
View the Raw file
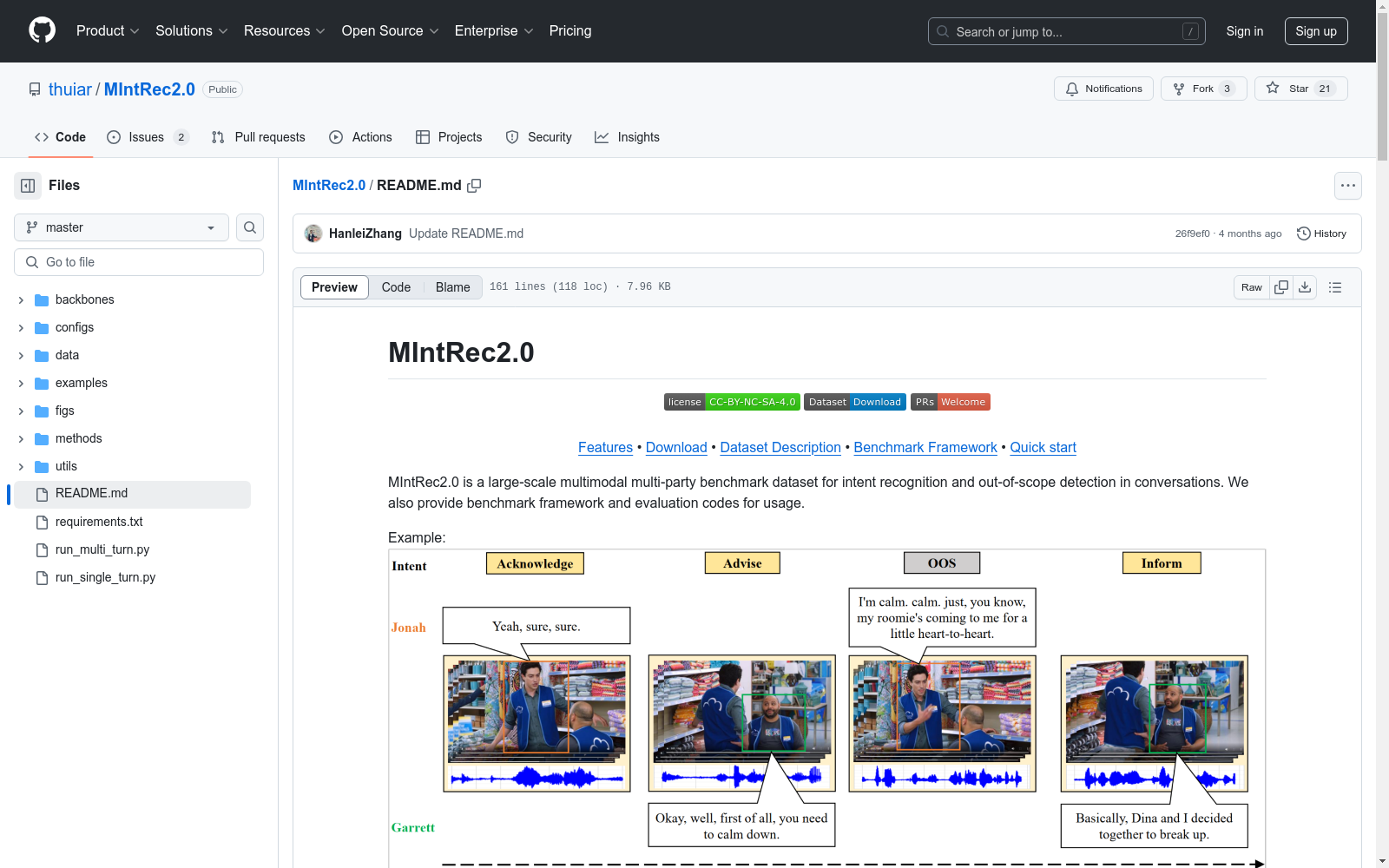point(1252,287)
